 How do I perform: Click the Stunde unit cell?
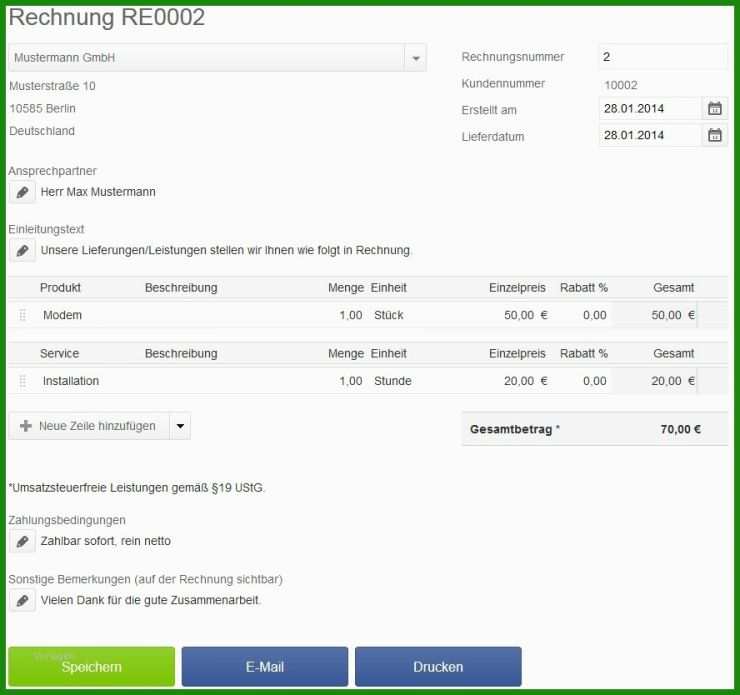[393, 381]
